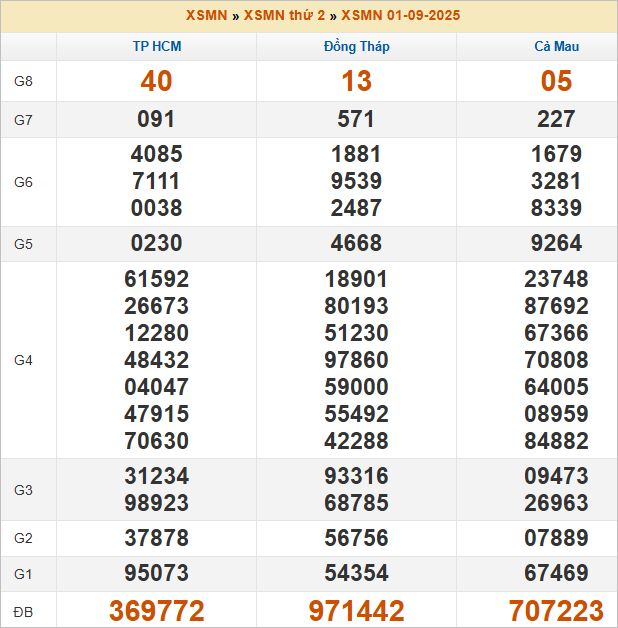Click the Đồng Tháp special prize 971442
Viewport: 618px width, 628px height.
(357, 611)
